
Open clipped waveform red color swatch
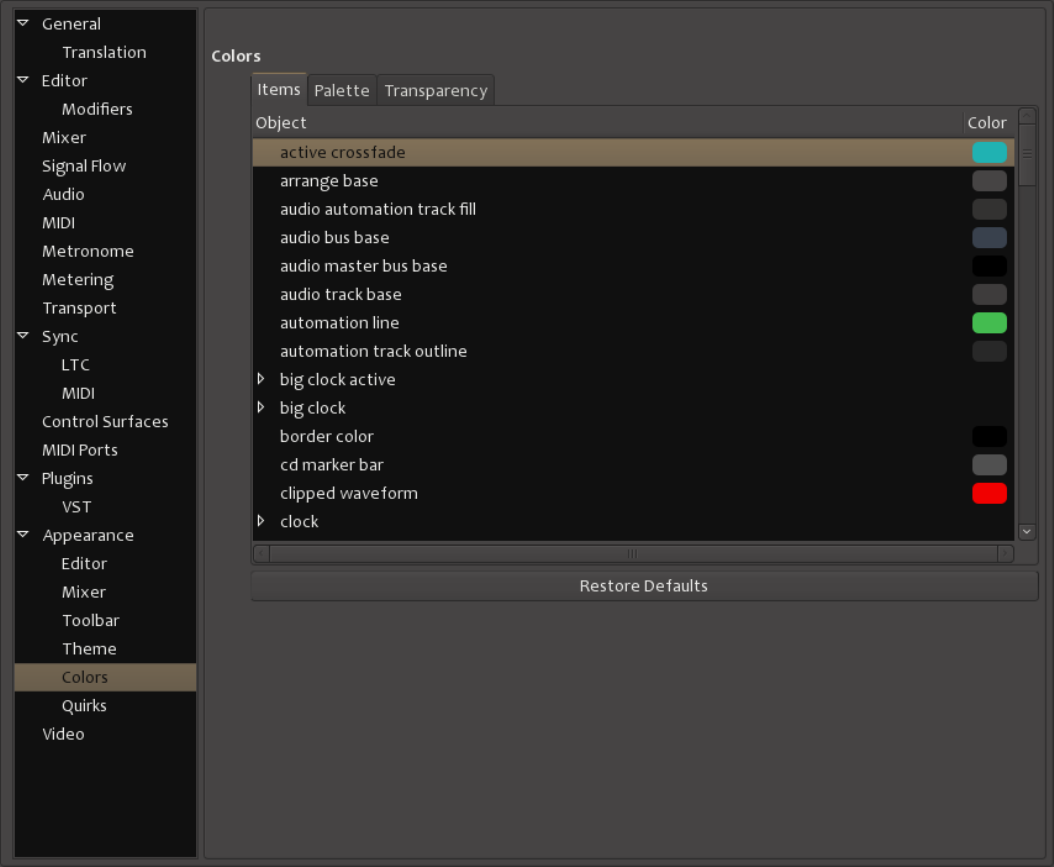[989, 493]
